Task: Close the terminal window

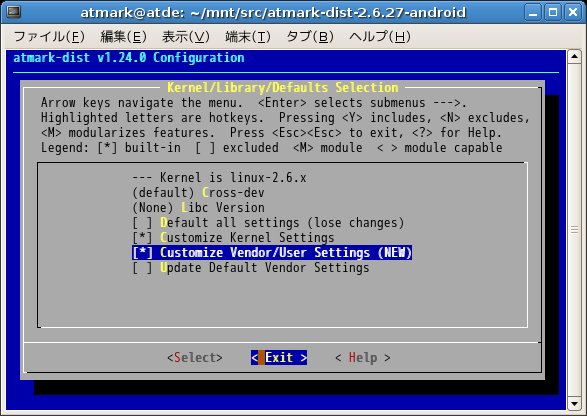Action: click(573, 13)
